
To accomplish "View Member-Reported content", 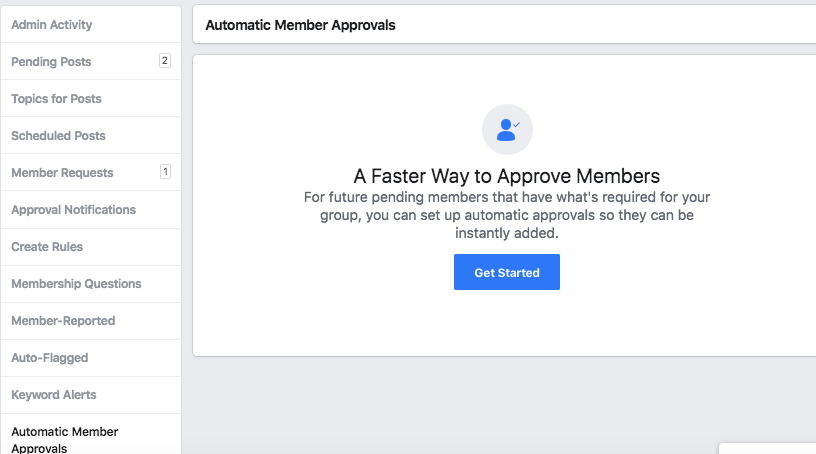I will point(91,321).
